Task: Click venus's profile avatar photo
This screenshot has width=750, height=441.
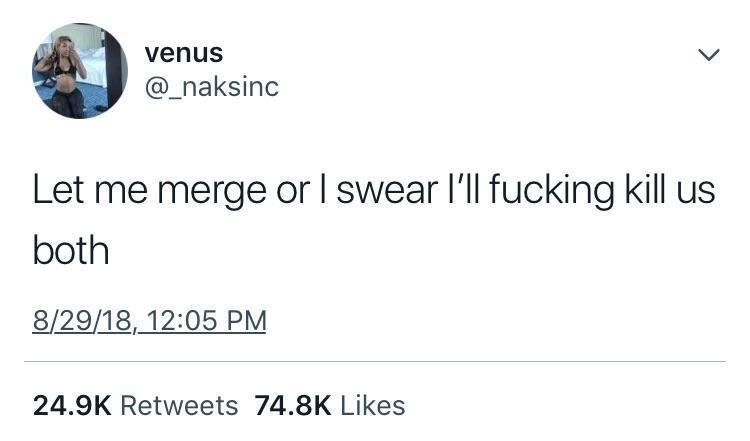Action: tap(80, 71)
